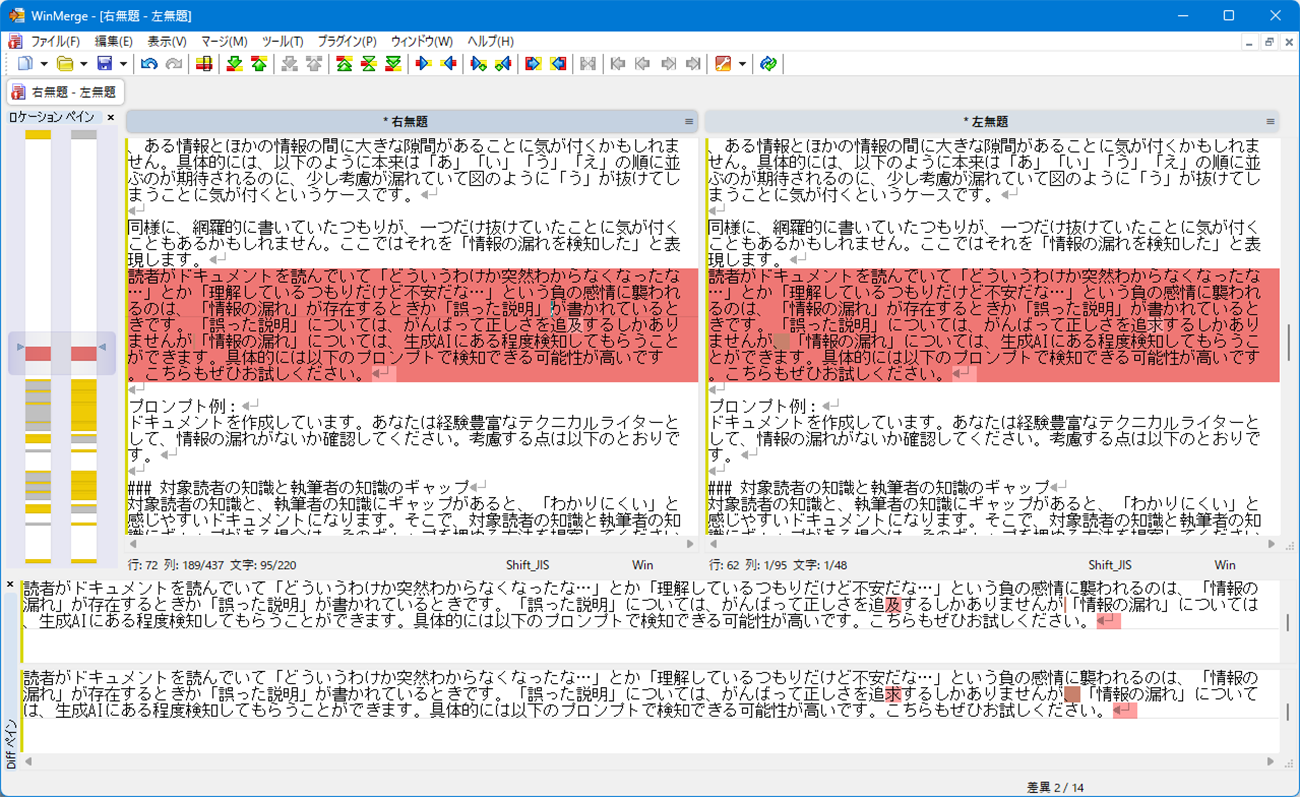Undo the last edit
The height and width of the screenshot is (797, 1300).
[148, 64]
